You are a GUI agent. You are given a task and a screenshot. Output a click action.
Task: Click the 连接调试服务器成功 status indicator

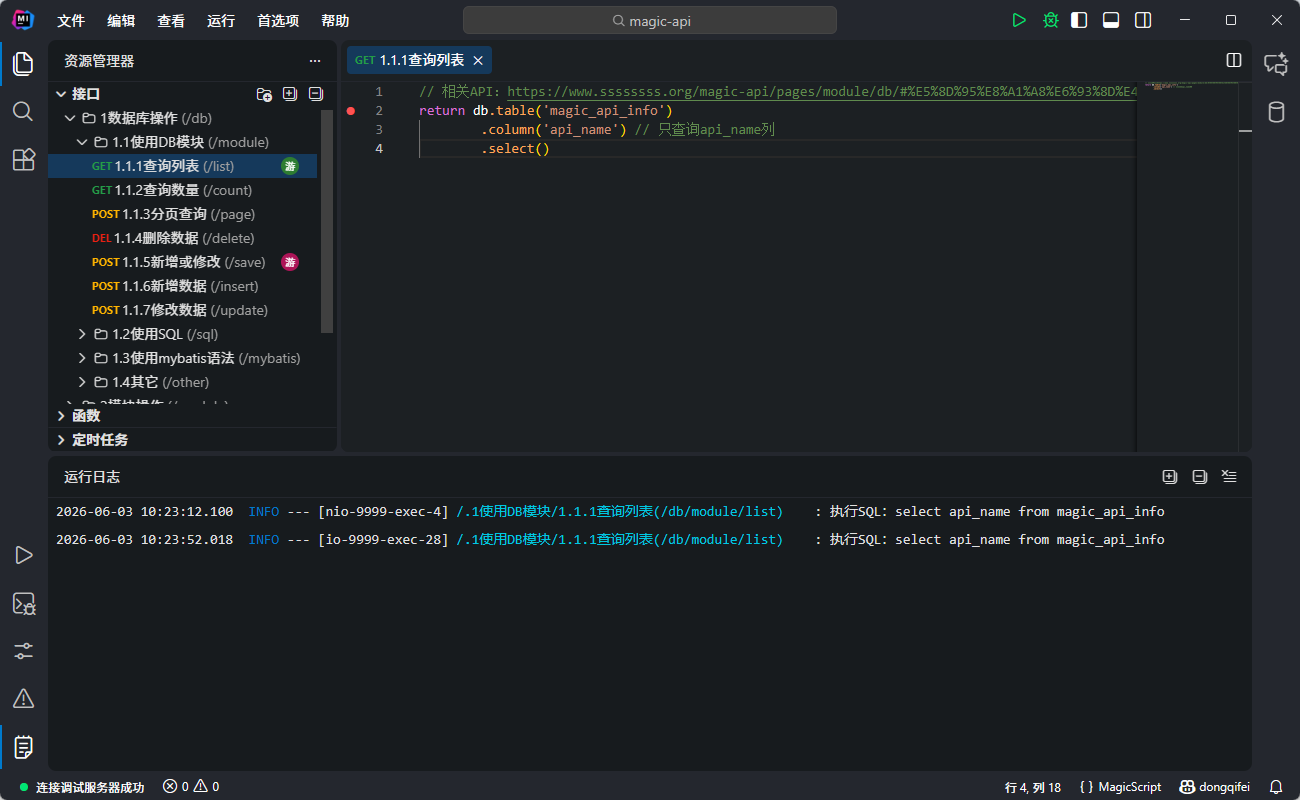point(81,787)
